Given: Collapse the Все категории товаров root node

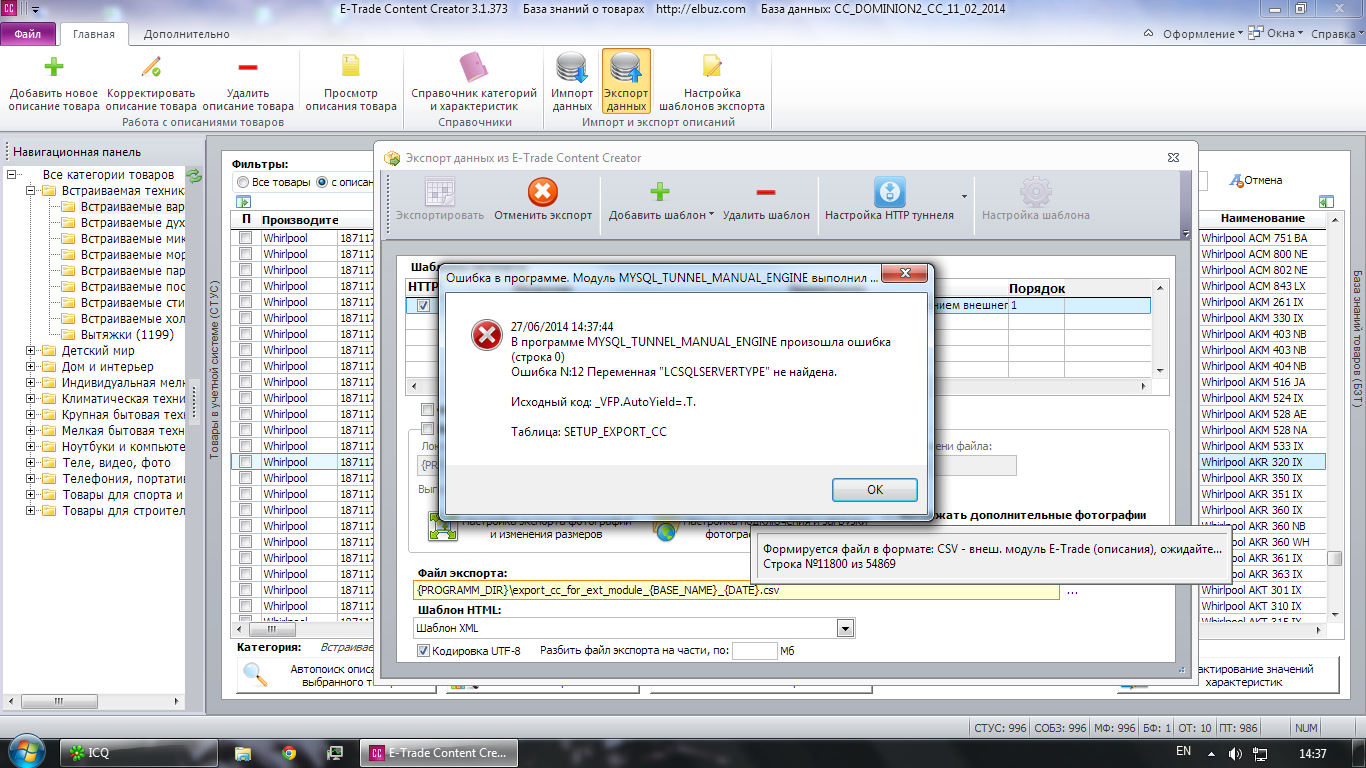Looking at the screenshot, I should pyautogui.click(x=12, y=175).
